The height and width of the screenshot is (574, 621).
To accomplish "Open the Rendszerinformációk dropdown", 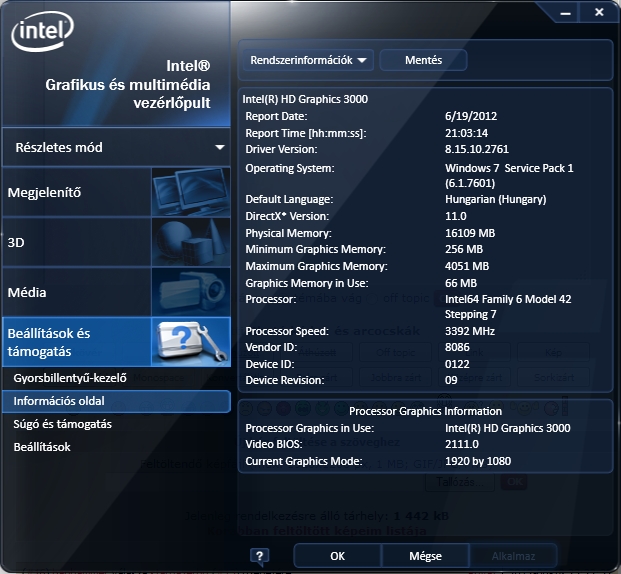I will (x=308, y=60).
